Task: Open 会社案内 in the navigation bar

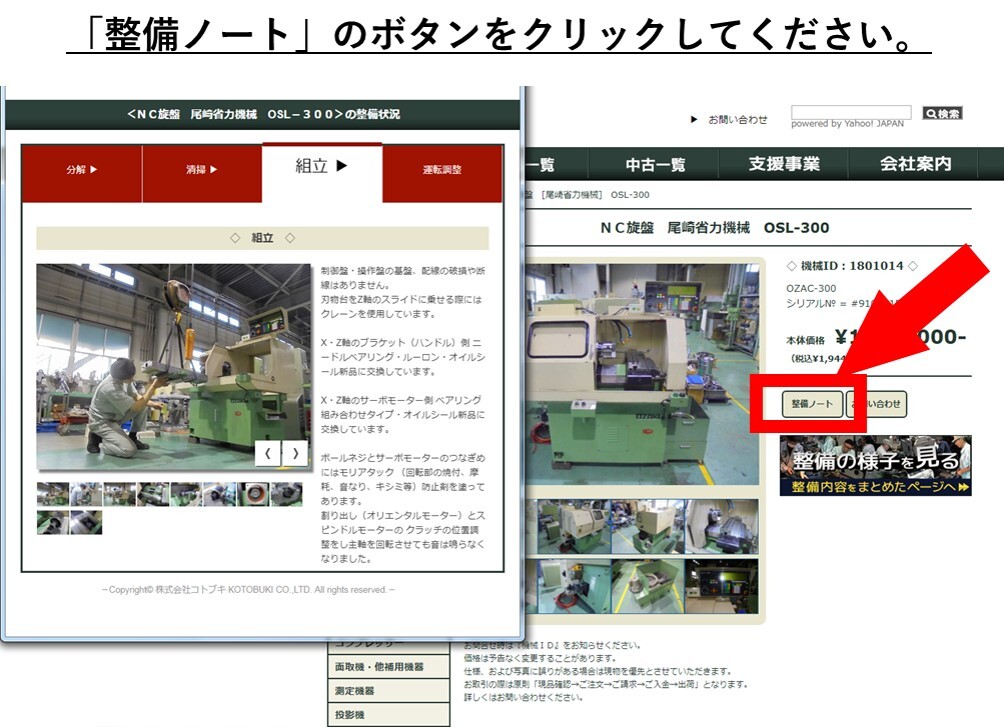Action: [x=916, y=165]
